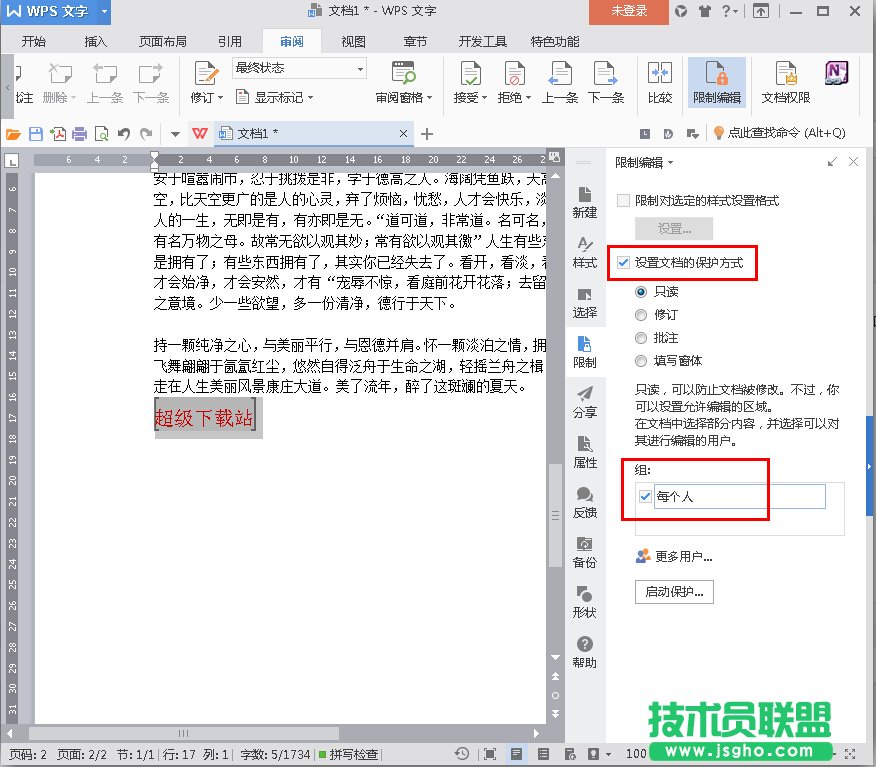Toggle 设置文档的保护方式 checkbox

[624, 263]
